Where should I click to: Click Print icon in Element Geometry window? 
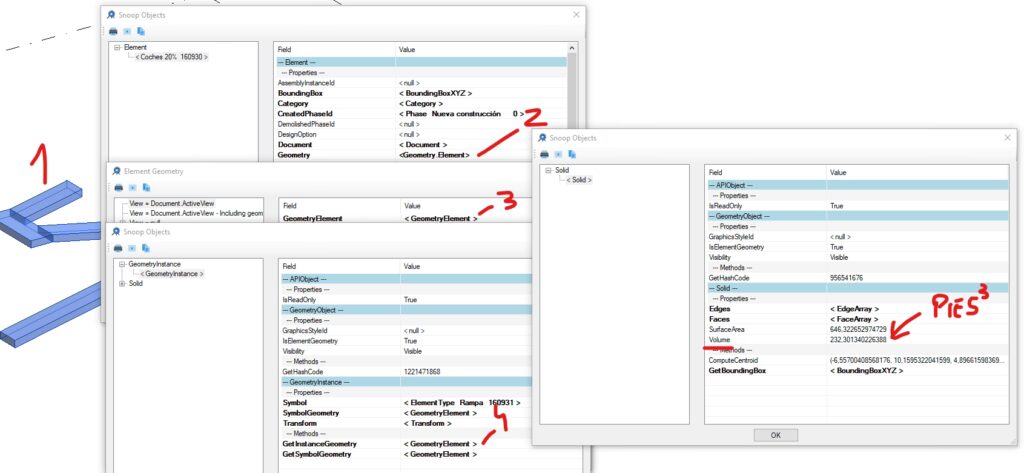coord(119,187)
